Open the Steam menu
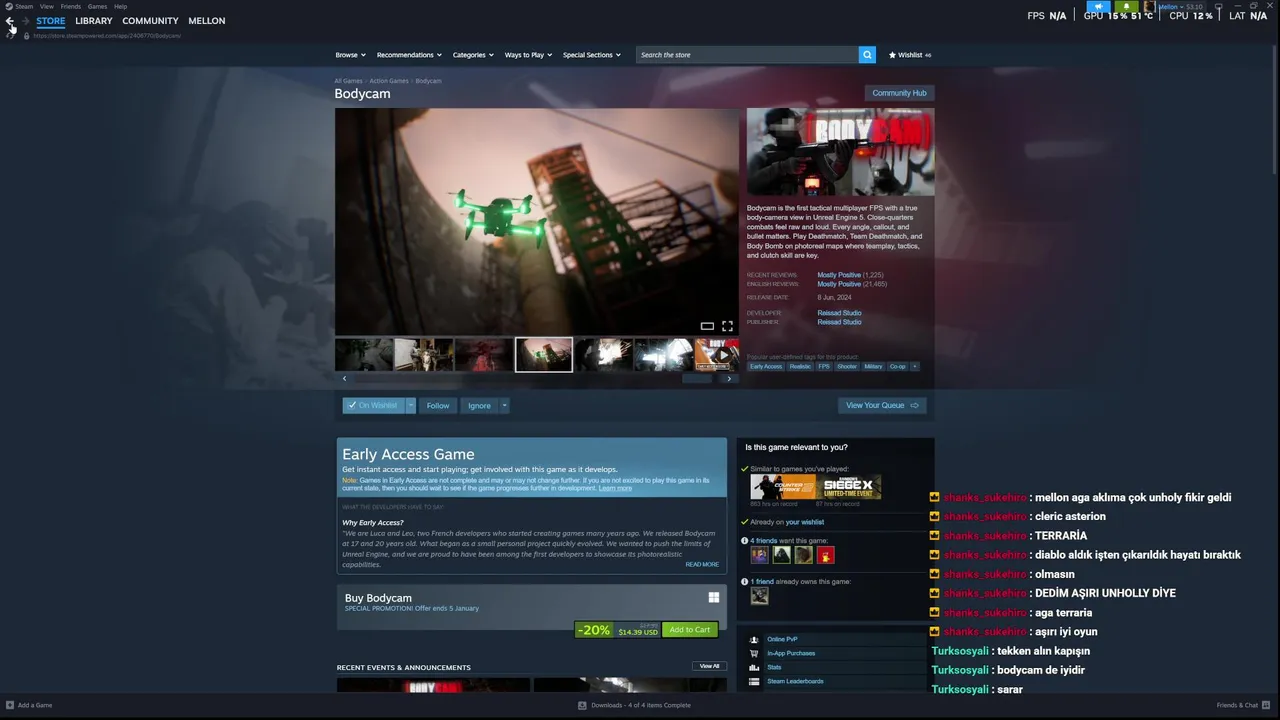This screenshot has width=1280, height=720. point(24,6)
